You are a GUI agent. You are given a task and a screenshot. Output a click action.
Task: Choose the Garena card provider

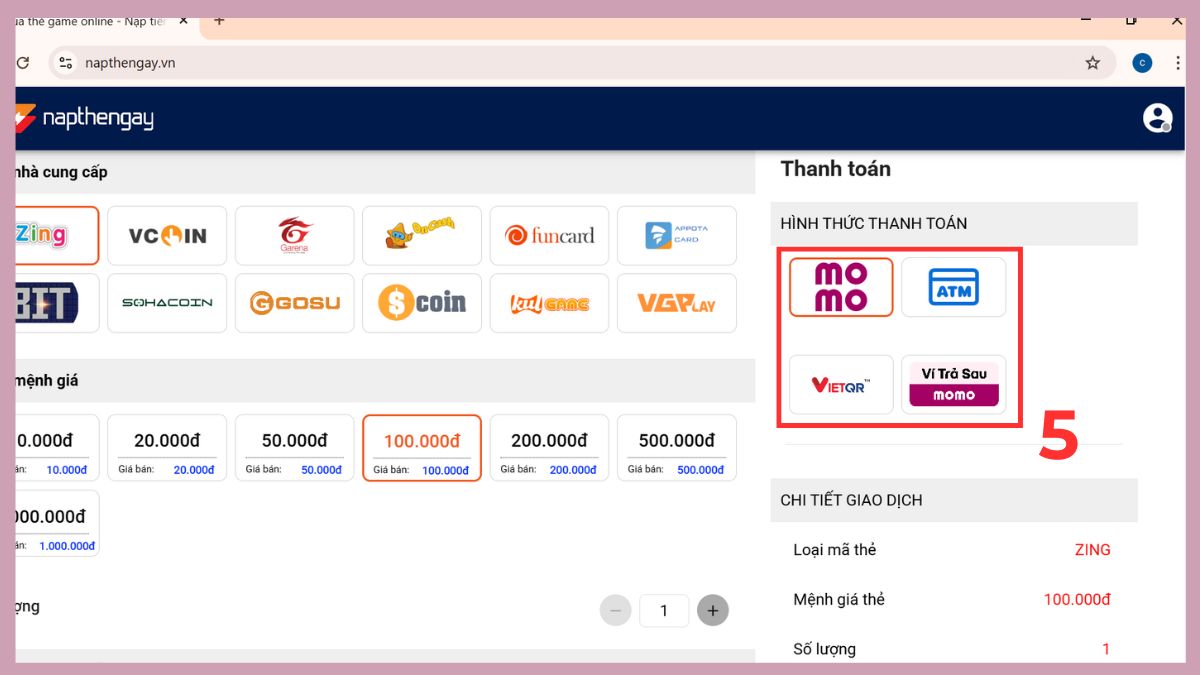pyautogui.click(x=295, y=236)
